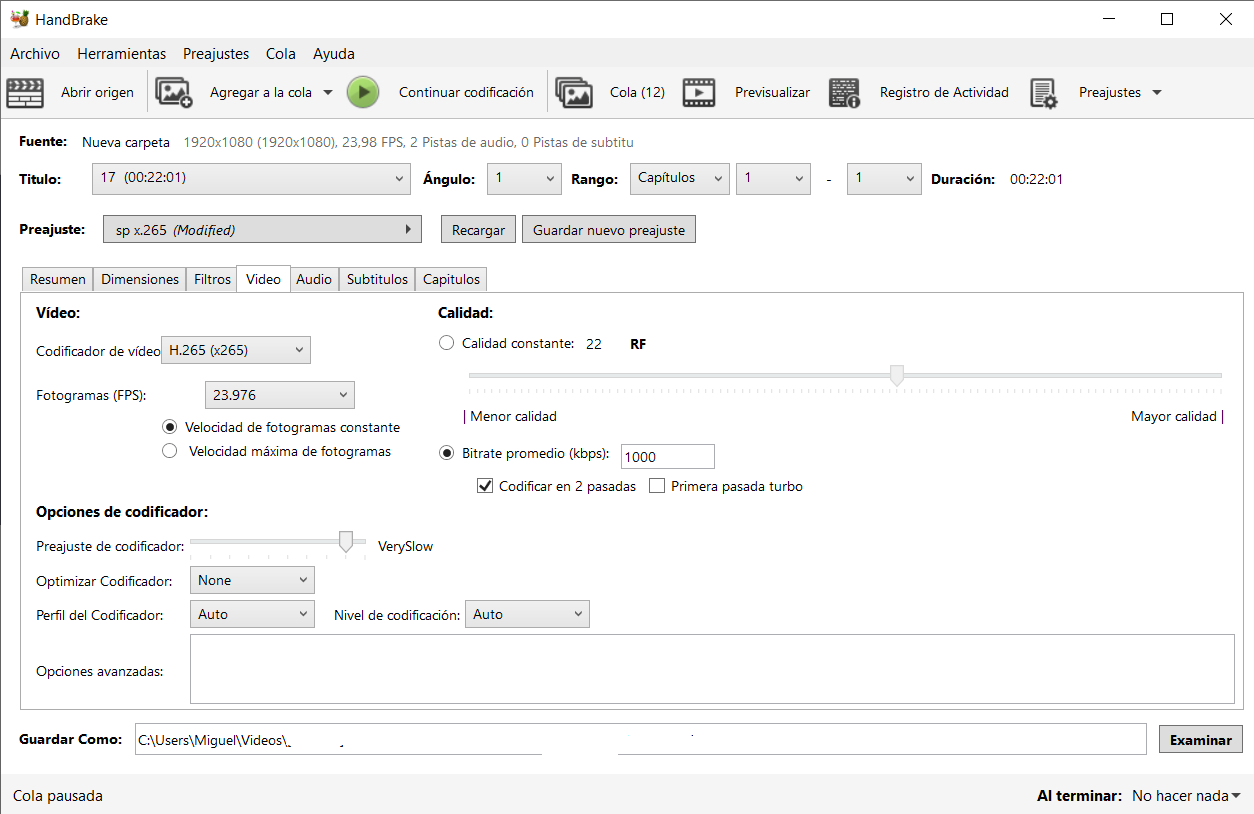Click the Guardar Como path field
This screenshot has height=814, width=1254.
click(641, 739)
